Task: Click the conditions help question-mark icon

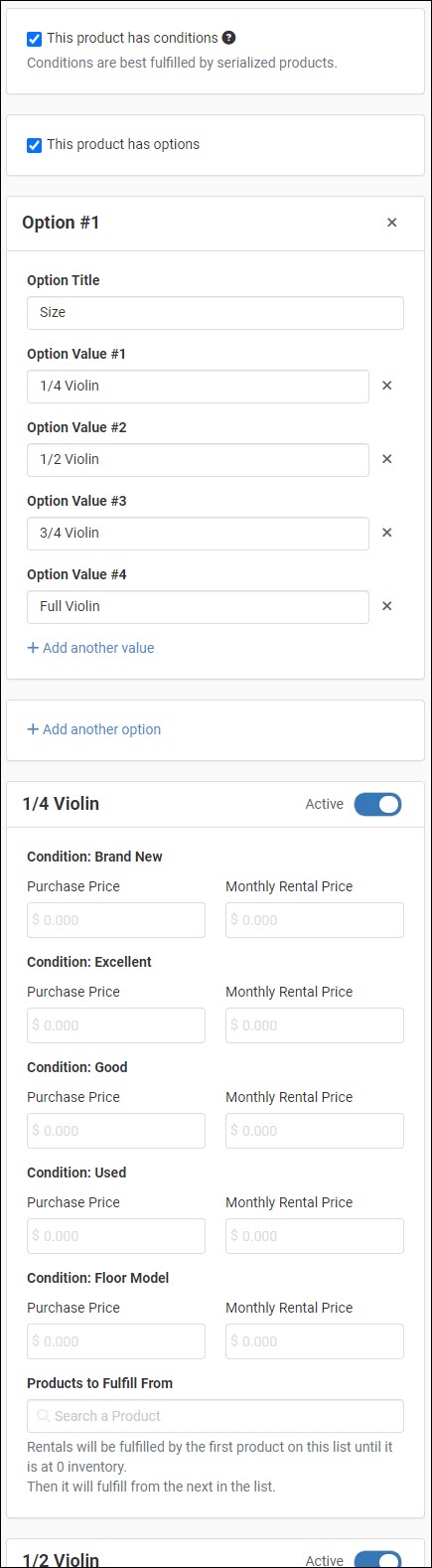Action: click(x=229, y=38)
